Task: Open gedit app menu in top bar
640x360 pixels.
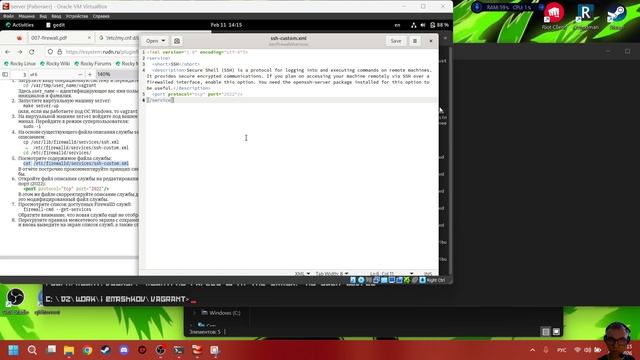Action: pyautogui.click(x=56, y=25)
